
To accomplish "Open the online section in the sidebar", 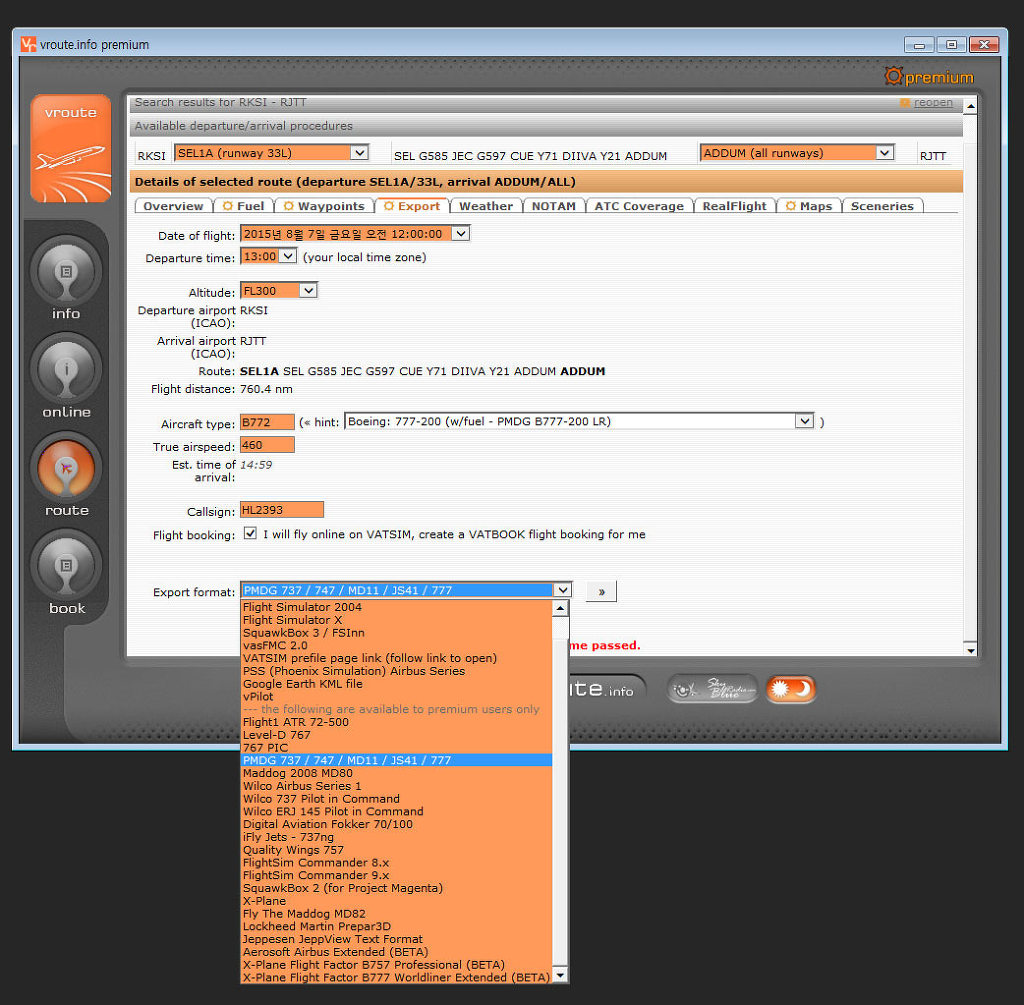I will [66, 370].
